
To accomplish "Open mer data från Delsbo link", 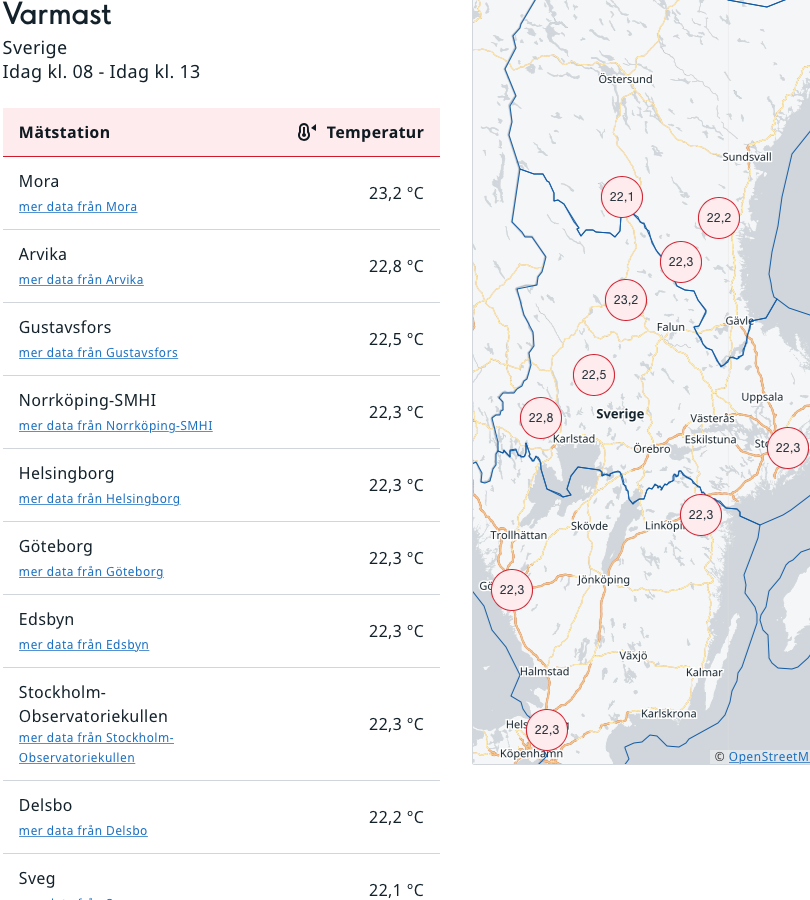I will [83, 831].
